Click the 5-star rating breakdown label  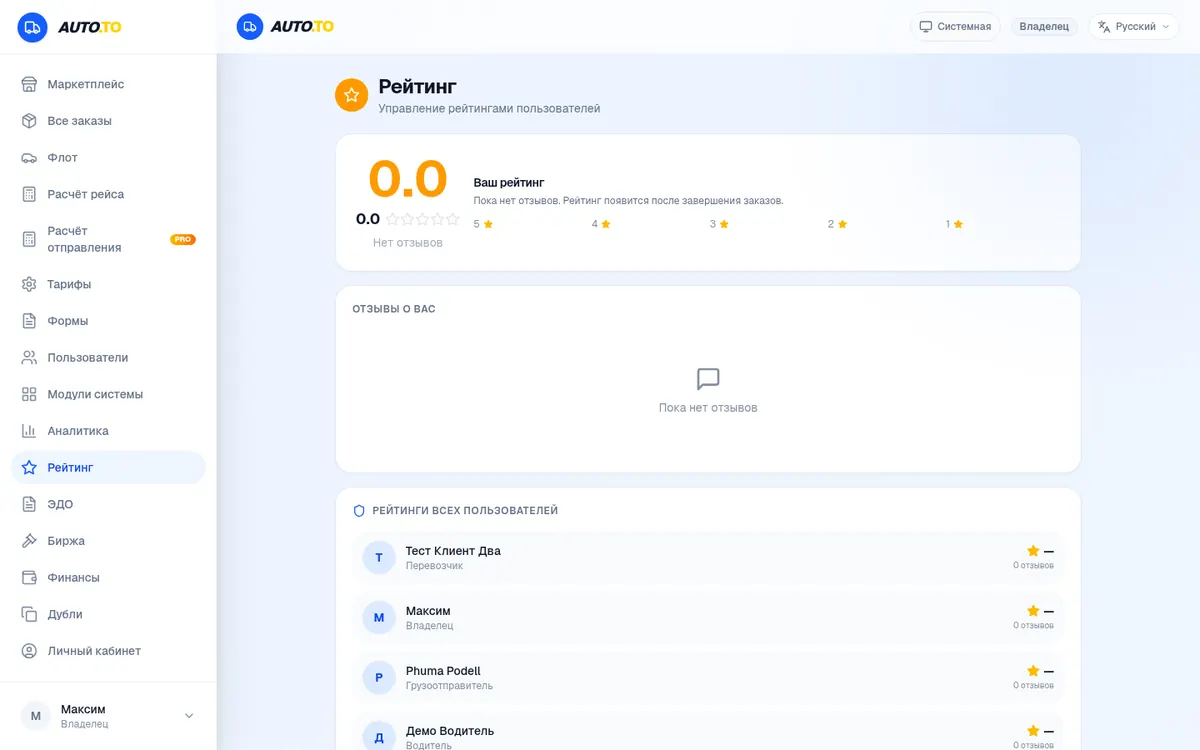pyautogui.click(x=483, y=224)
